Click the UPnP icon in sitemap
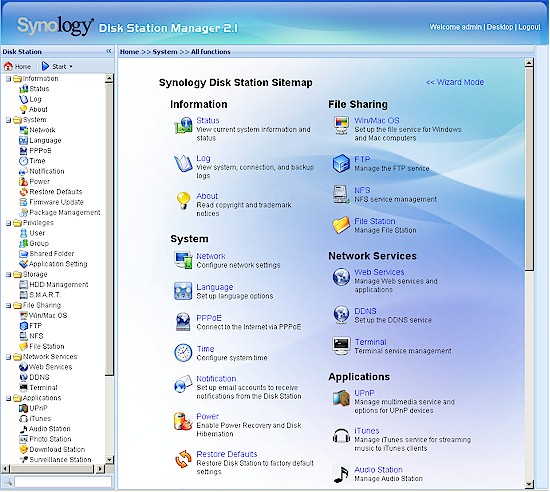This screenshot has height=492, width=550. pyautogui.click(x=341, y=398)
